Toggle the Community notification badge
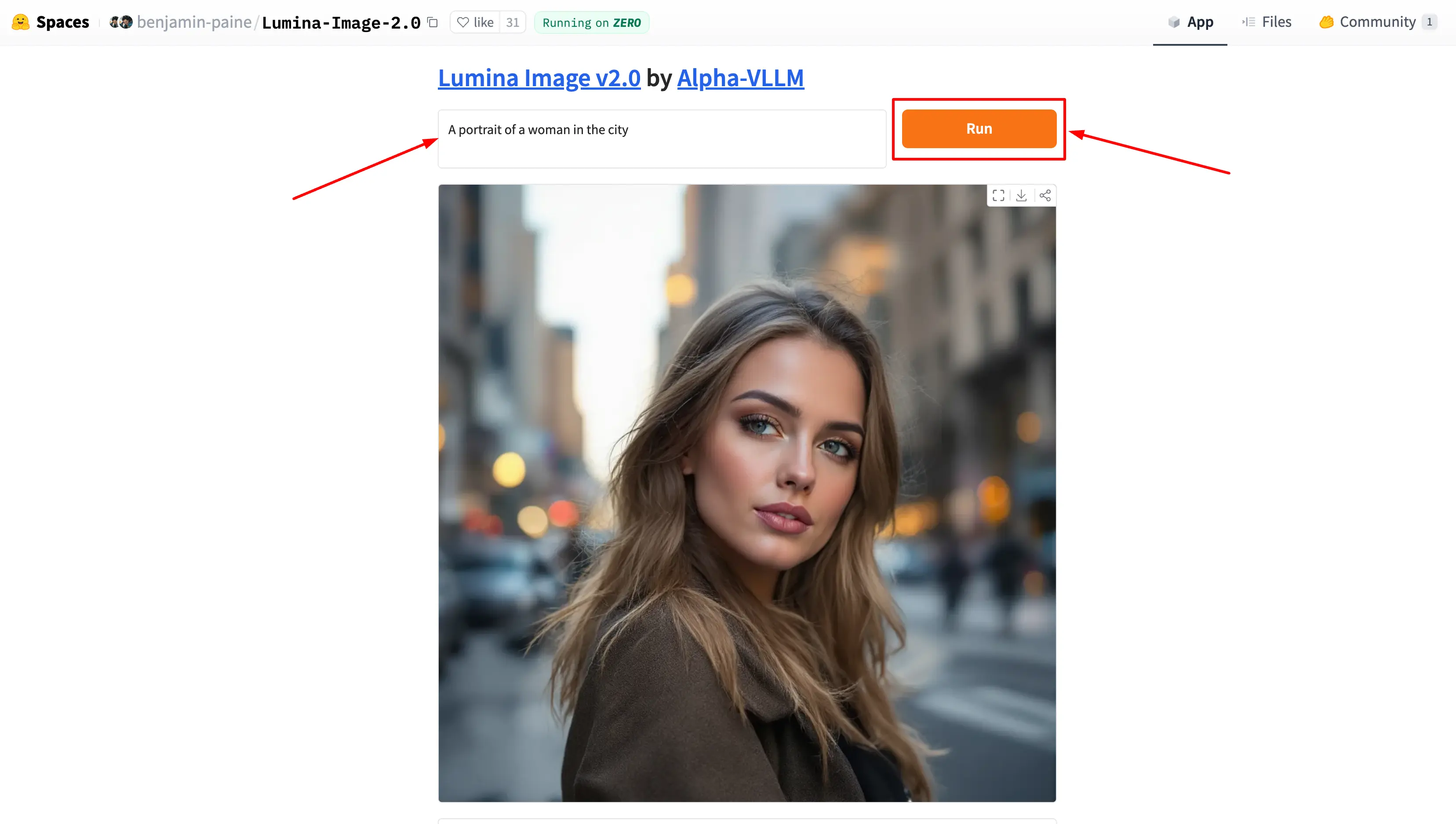Viewport: 1456px width, 824px height. tap(1431, 22)
